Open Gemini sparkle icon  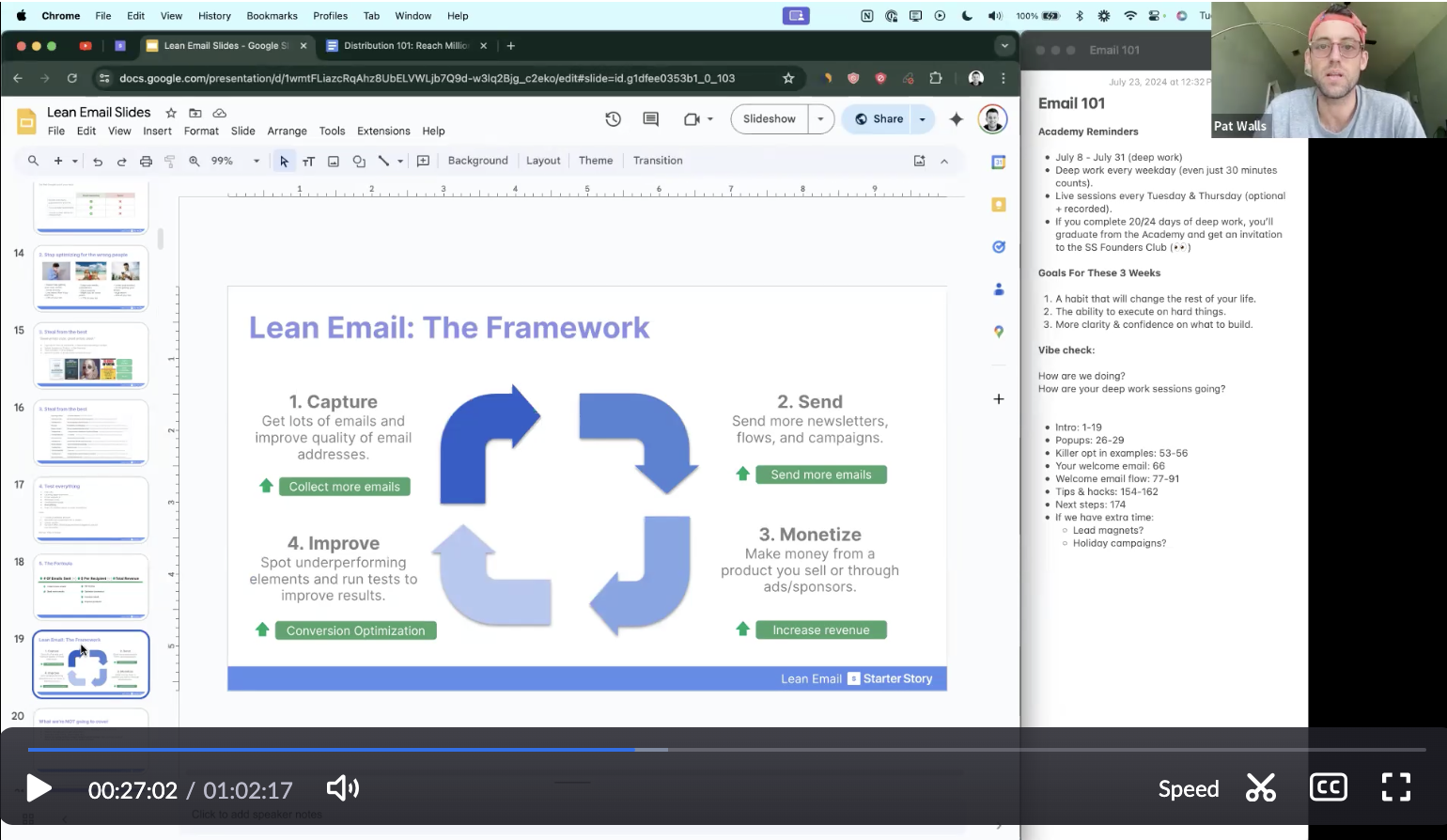(957, 119)
